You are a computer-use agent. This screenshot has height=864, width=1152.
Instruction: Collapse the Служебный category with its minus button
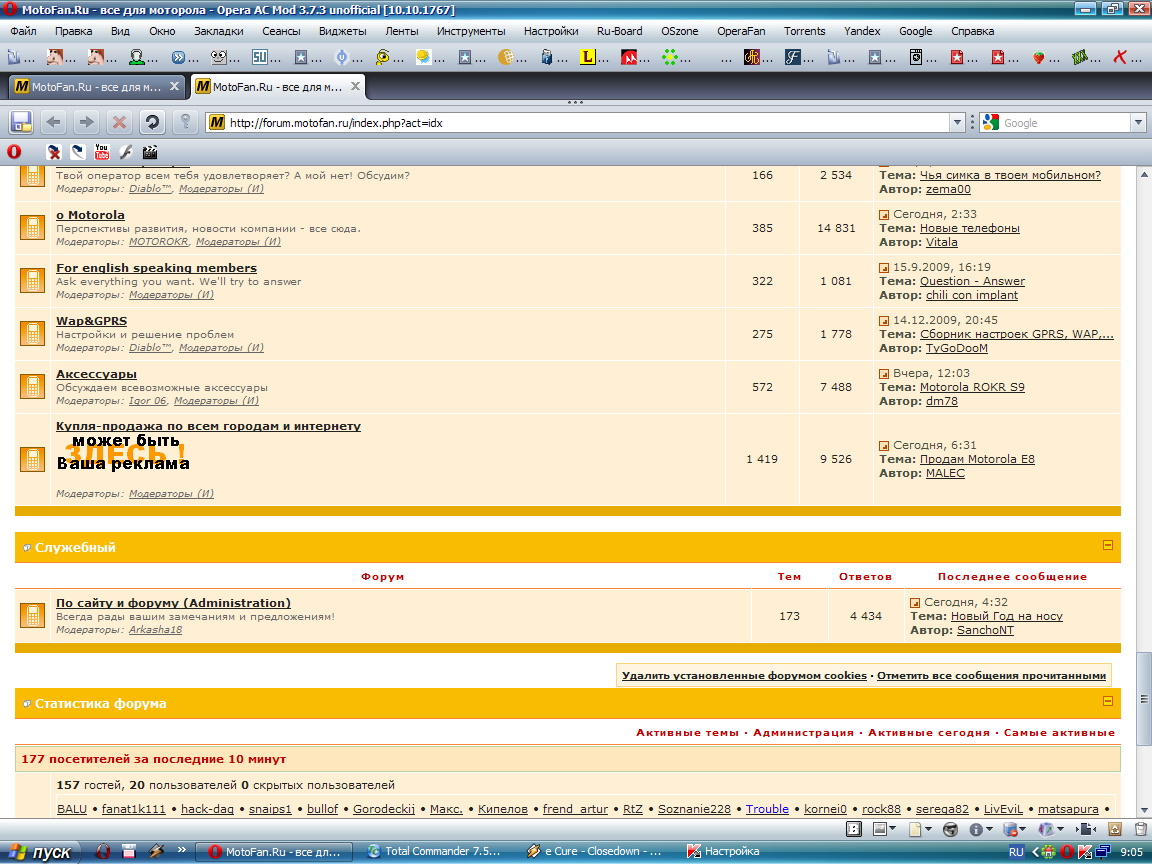(x=1108, y=545)
